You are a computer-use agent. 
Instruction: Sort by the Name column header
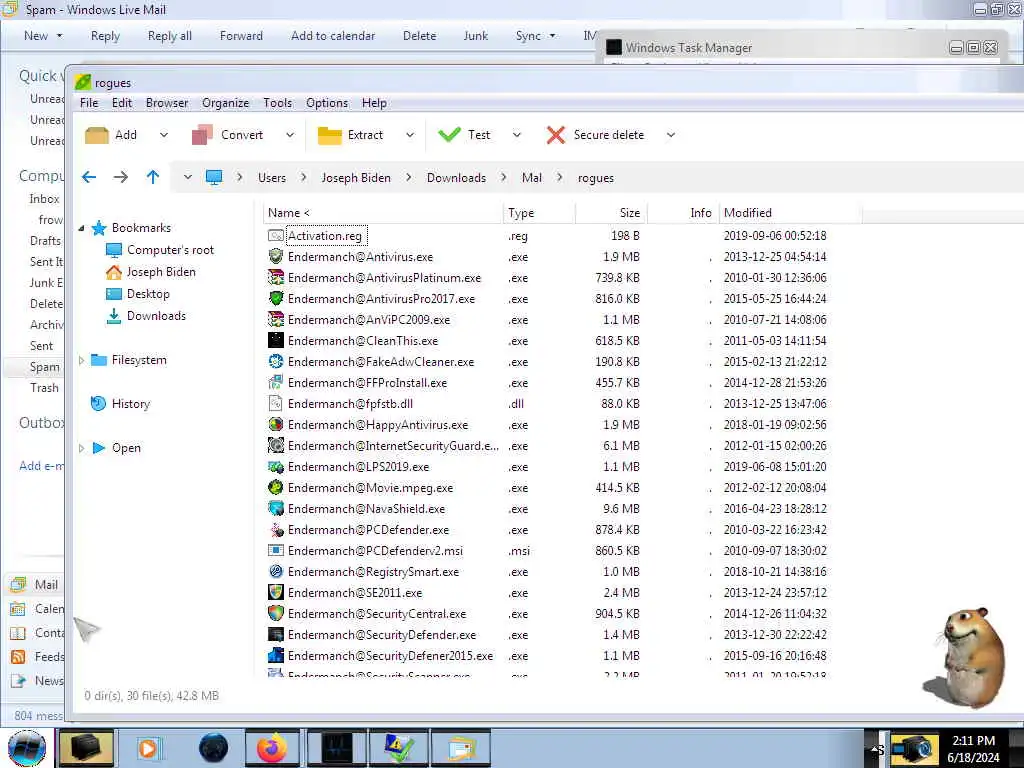(383, 213)
